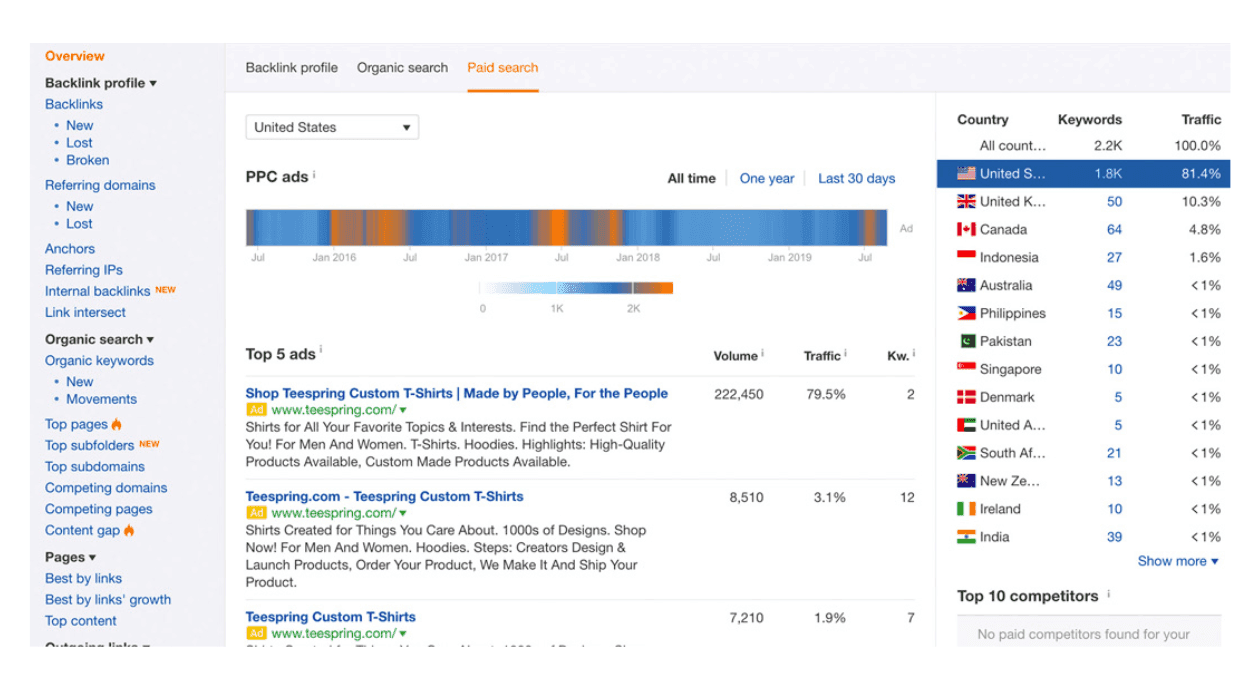Viewport: 1260px width, 690px height.
Task: Click the flame icon beside Content gap
Action: (129, 530)
